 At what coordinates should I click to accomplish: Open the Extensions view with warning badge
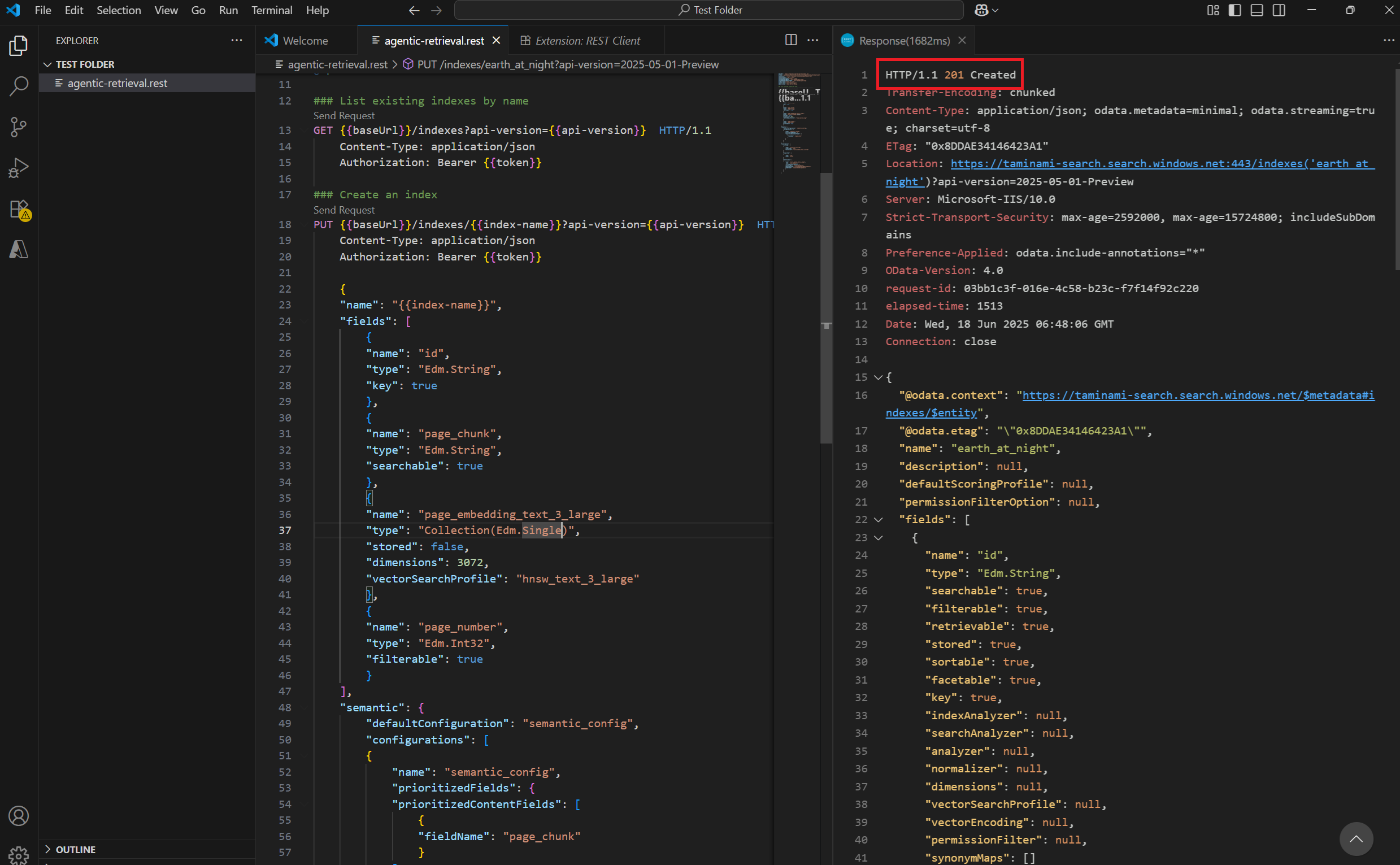coord(19,210)
